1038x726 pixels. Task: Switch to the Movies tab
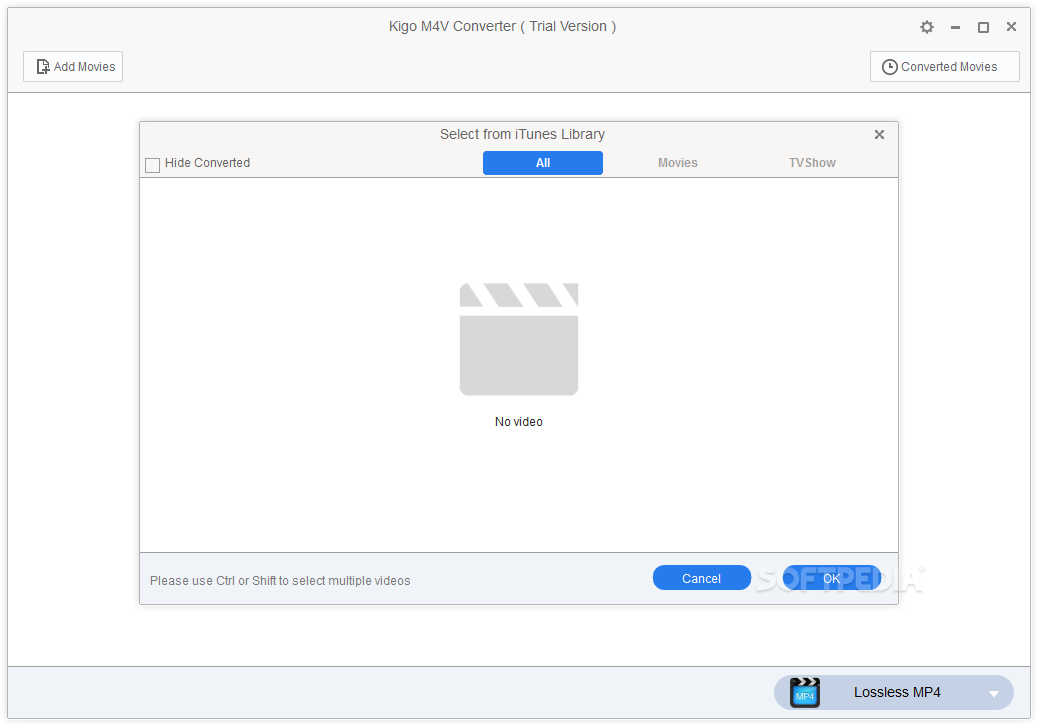(677, 163)
